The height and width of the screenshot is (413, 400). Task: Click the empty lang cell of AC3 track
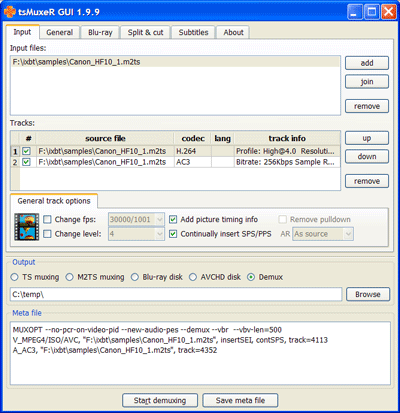pyautogui.click(x=223, y=162)
